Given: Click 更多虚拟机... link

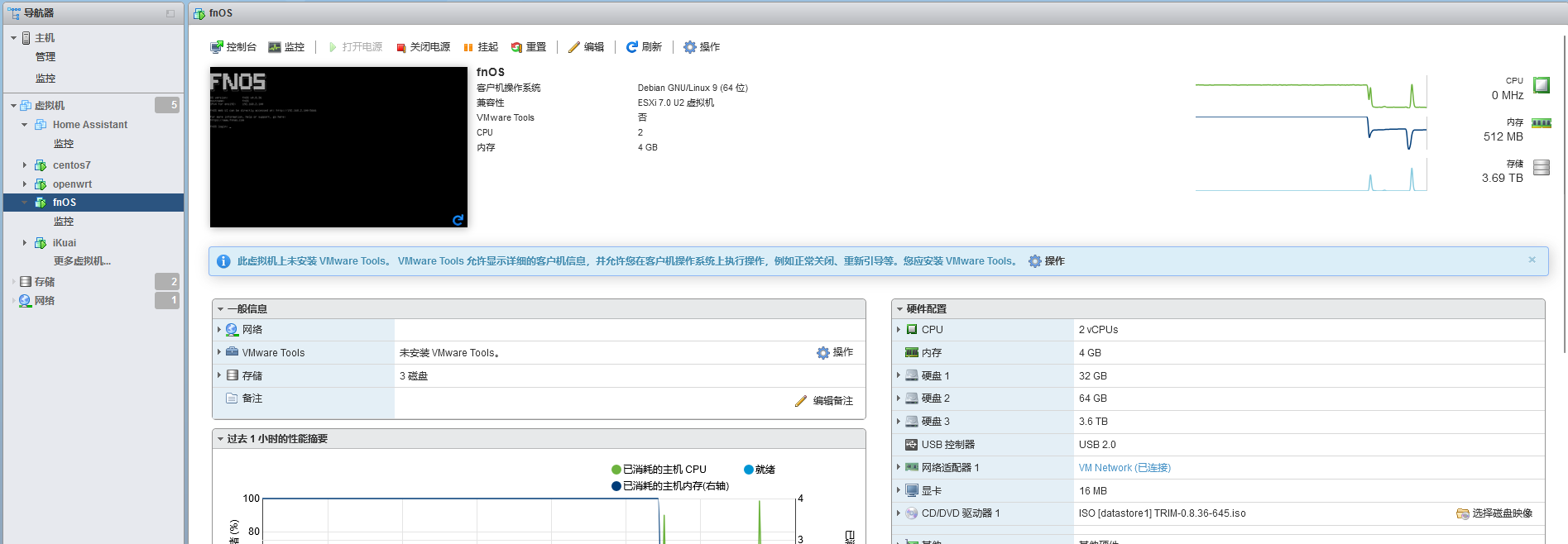Looking at the screenshot, I should point(82,261).
